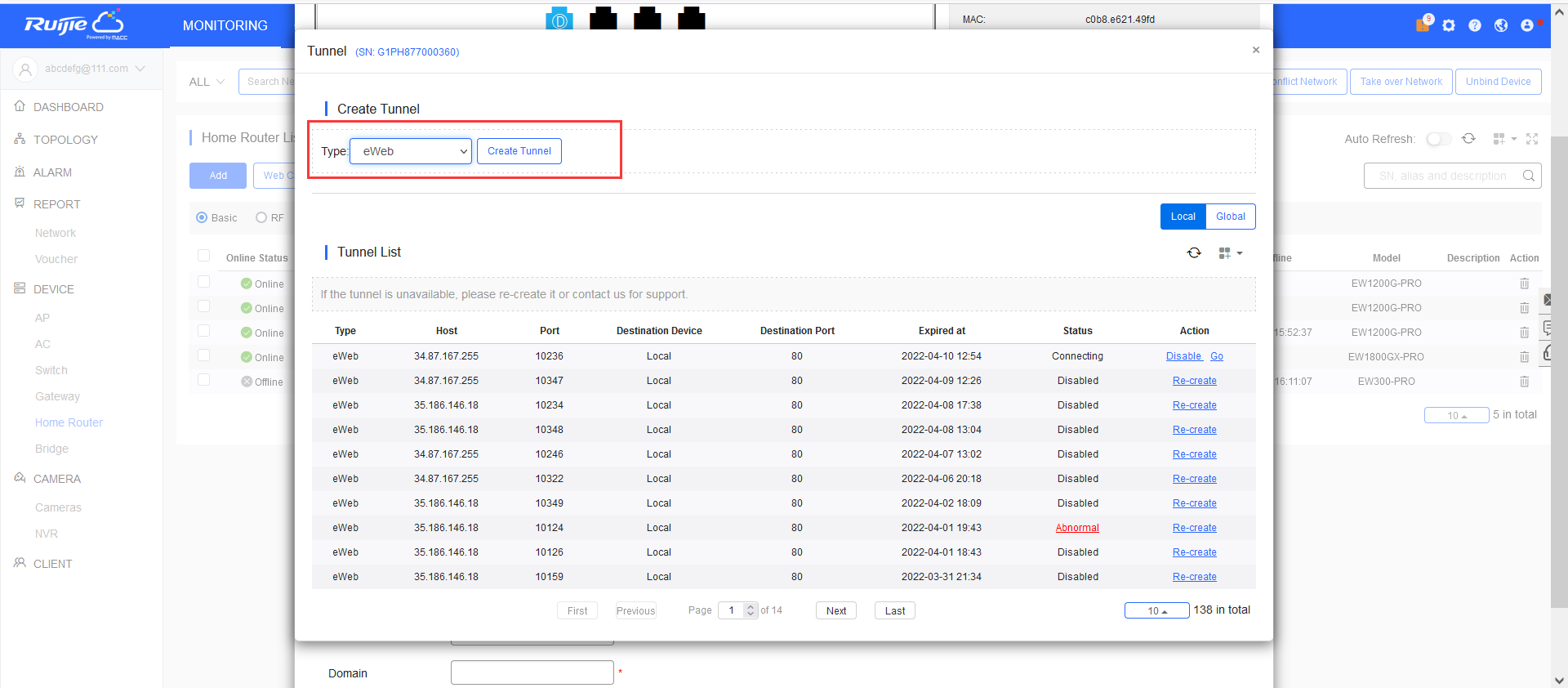
Task: Open ALARM in the sidebar
Action: (x=52, y=172)
